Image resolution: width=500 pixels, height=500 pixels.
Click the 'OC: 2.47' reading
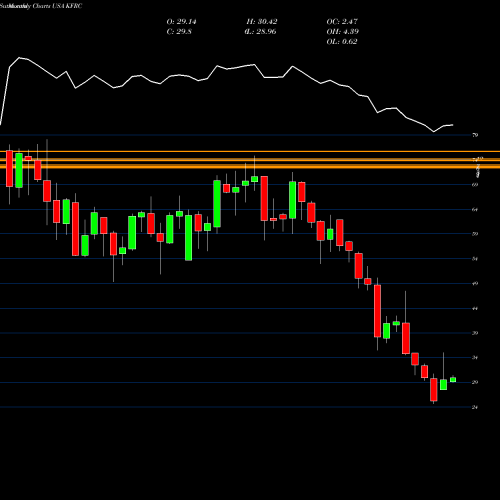point(342,22)
